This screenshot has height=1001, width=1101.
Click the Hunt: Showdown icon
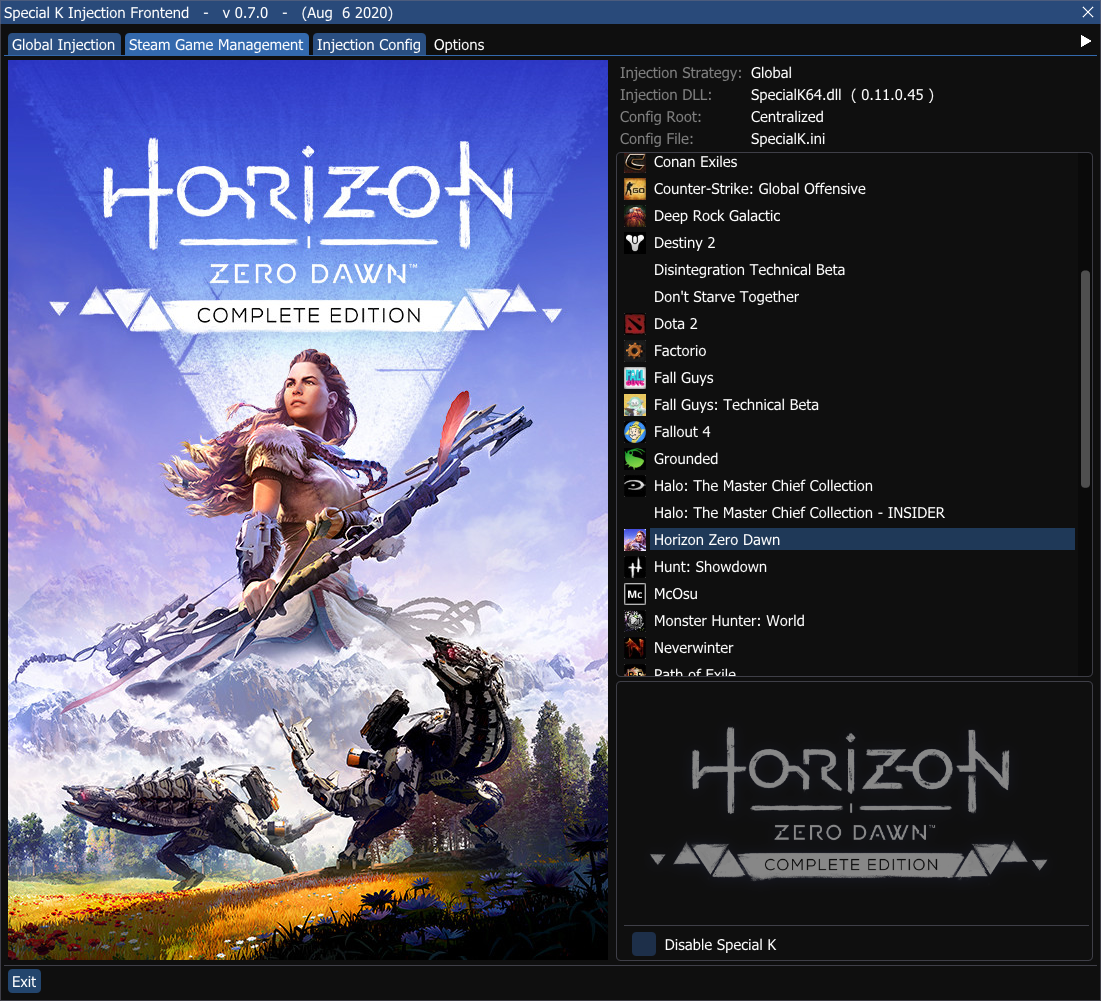pos(635,567)
